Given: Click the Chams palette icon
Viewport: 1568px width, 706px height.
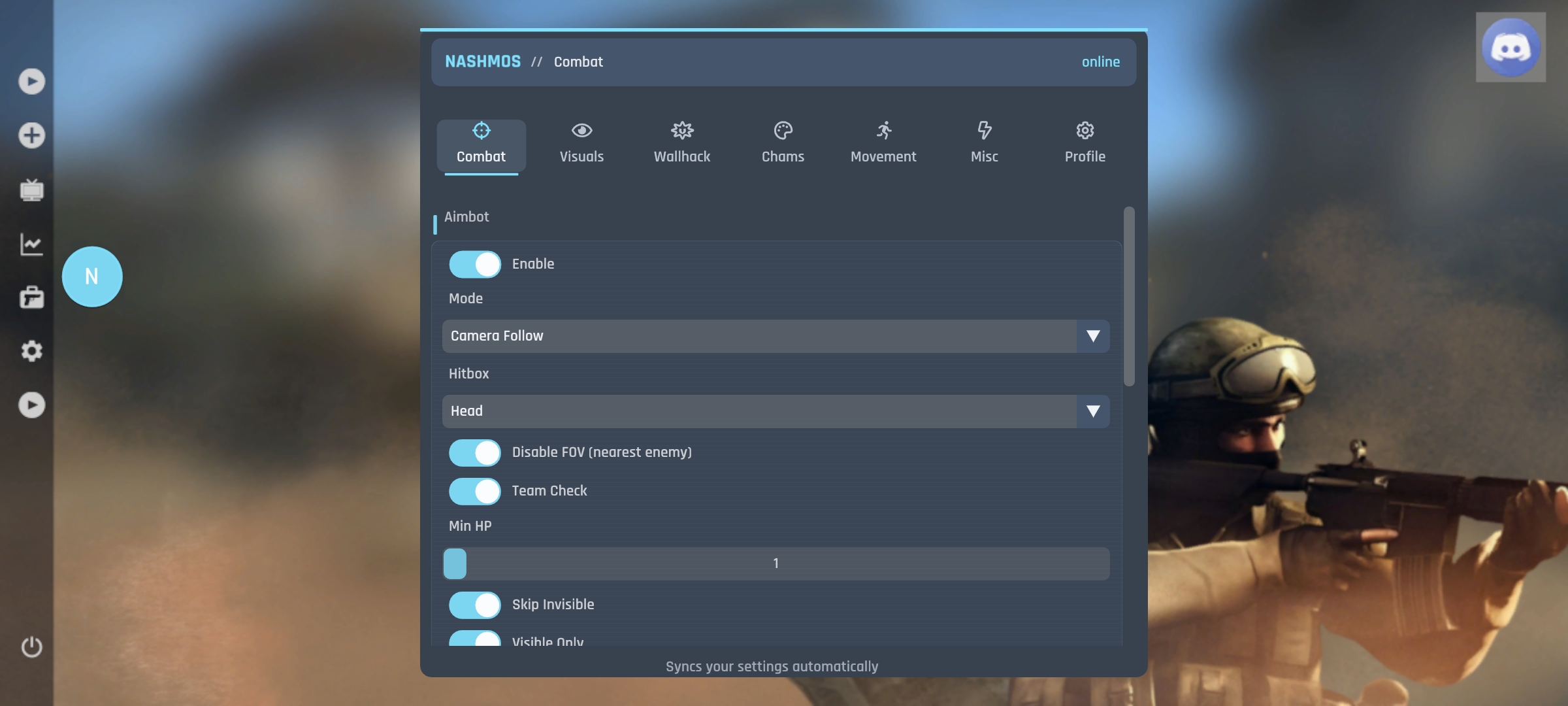Looking at the screenshot, I should [783, 130].
